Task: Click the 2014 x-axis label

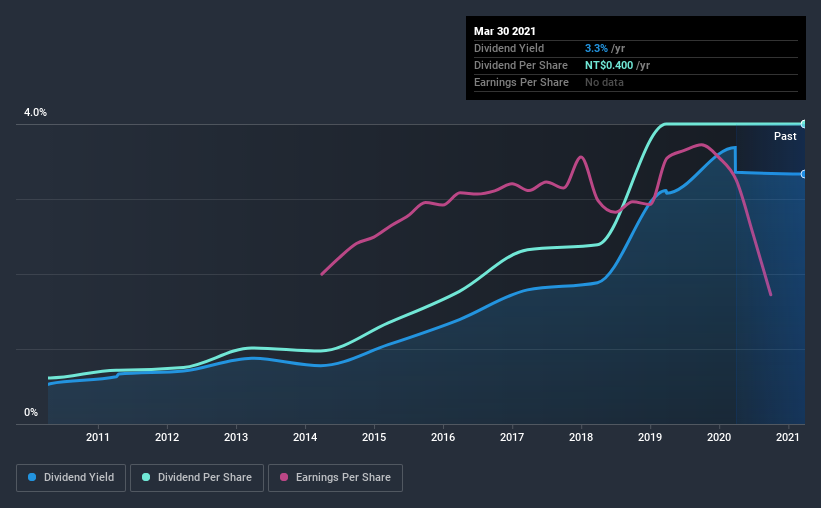Action: pyautogui.click(x=305, y=437)
